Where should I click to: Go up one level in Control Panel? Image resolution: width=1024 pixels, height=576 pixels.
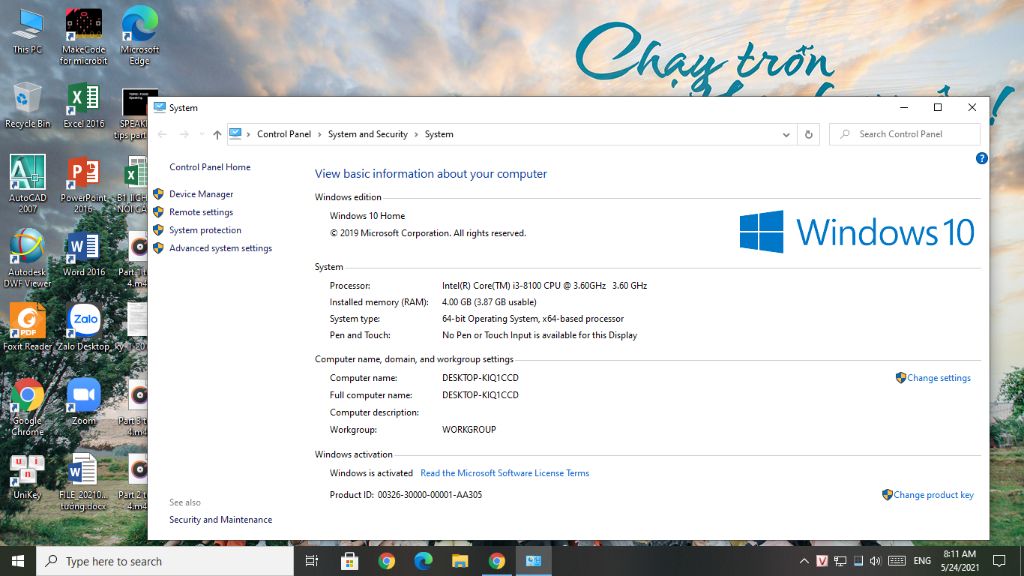[217, 135]
